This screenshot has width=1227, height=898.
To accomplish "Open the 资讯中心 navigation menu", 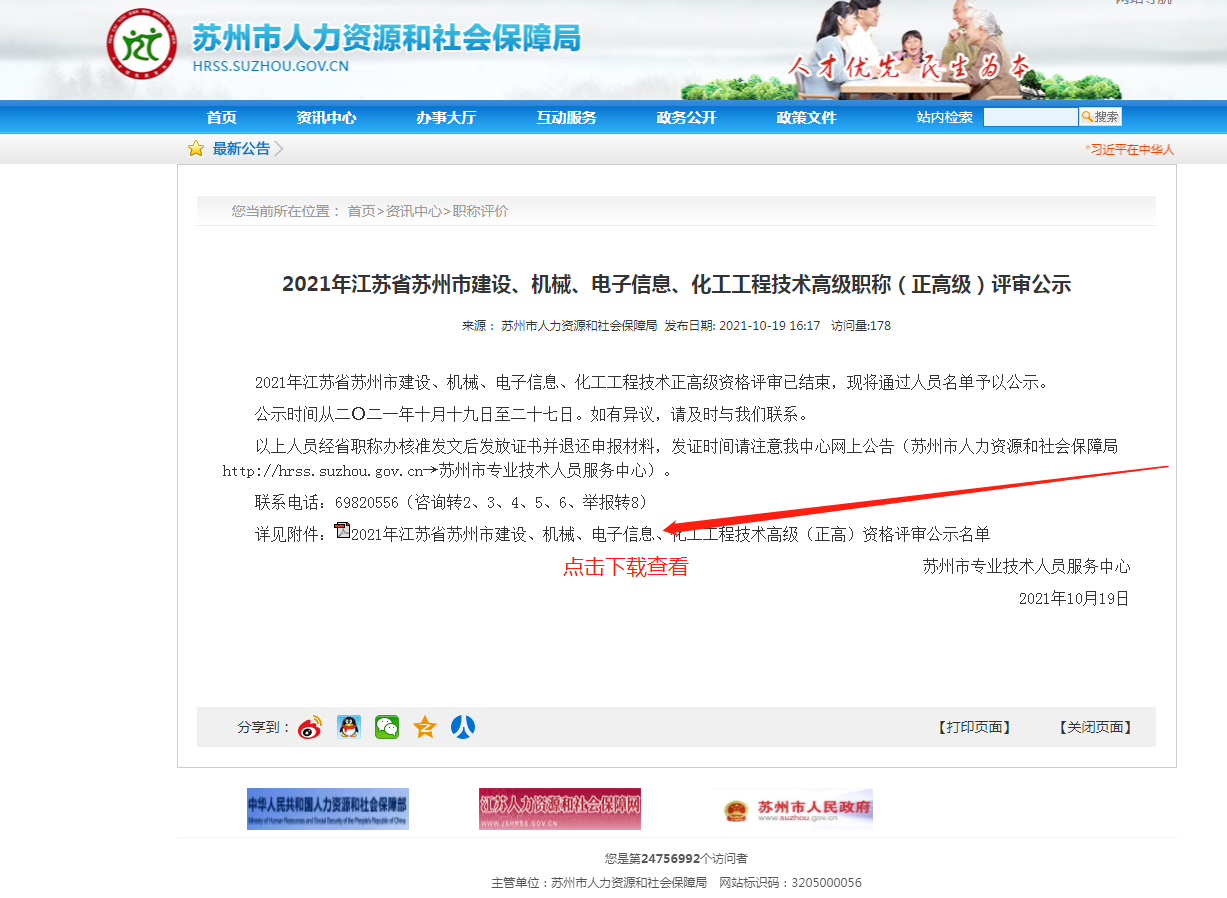I will coord(326,117).
